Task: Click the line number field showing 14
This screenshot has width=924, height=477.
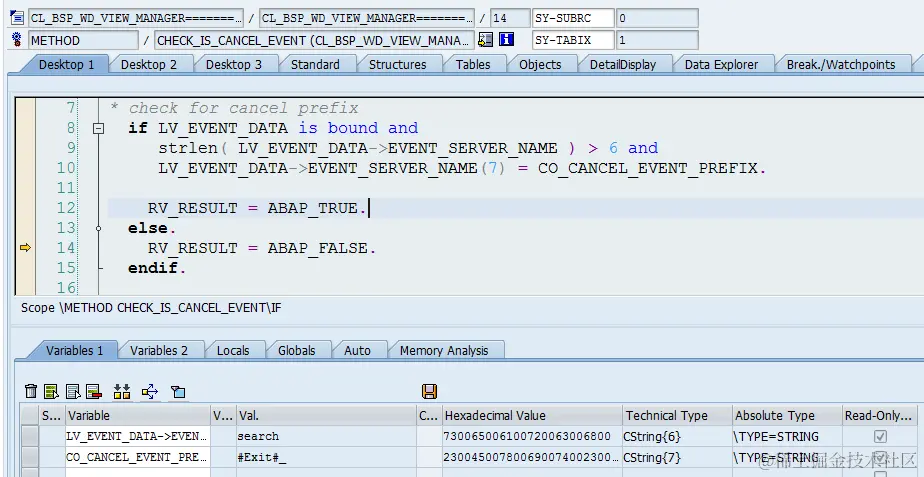Action: 509,18
